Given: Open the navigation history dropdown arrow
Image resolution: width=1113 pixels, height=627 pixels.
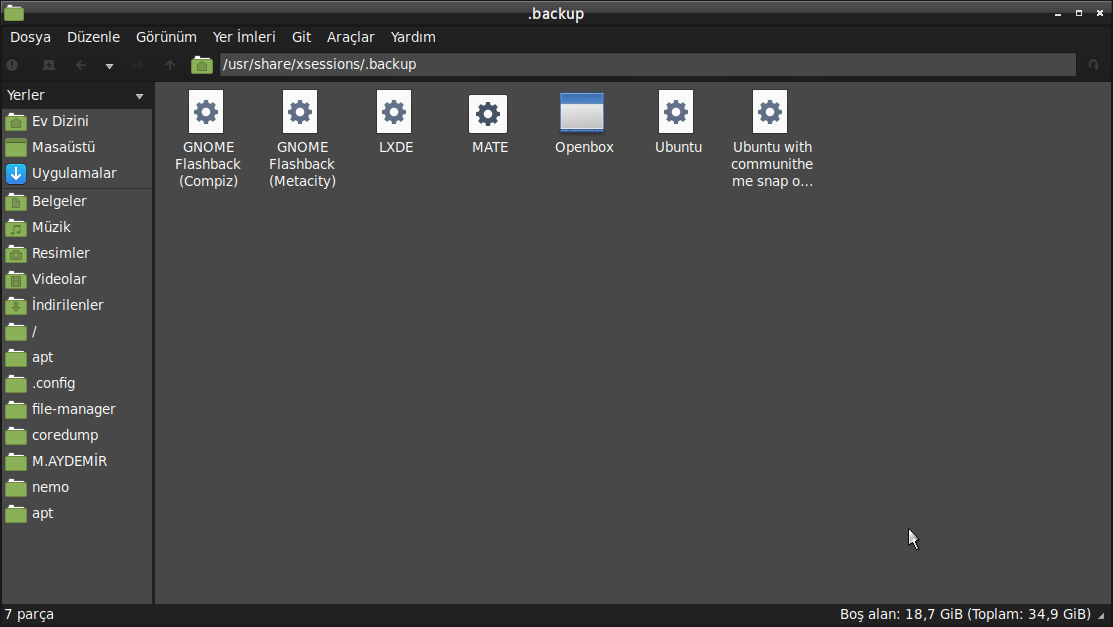Looking at the screenshot, I should (109, 66).
